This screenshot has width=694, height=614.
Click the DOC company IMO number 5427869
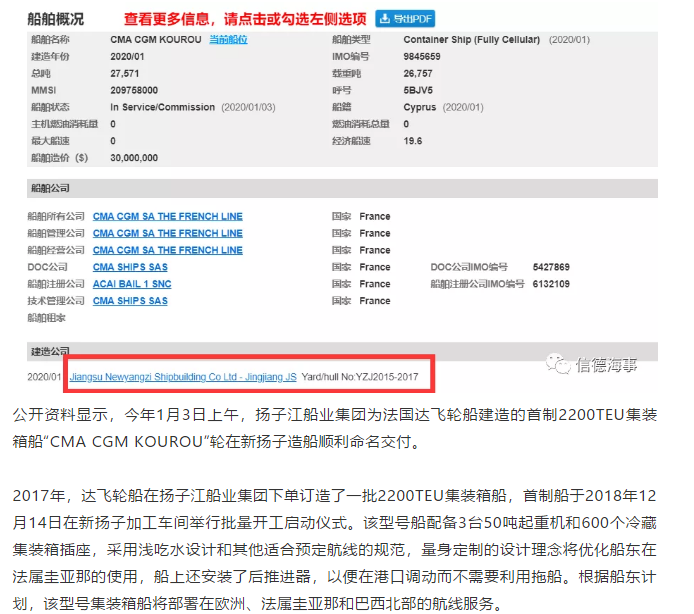click(x=549, y=267)
